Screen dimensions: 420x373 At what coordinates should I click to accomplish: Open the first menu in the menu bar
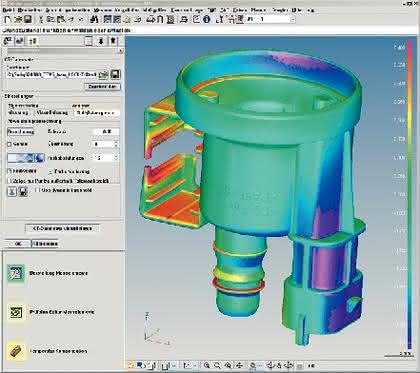[x=8, y=10]
